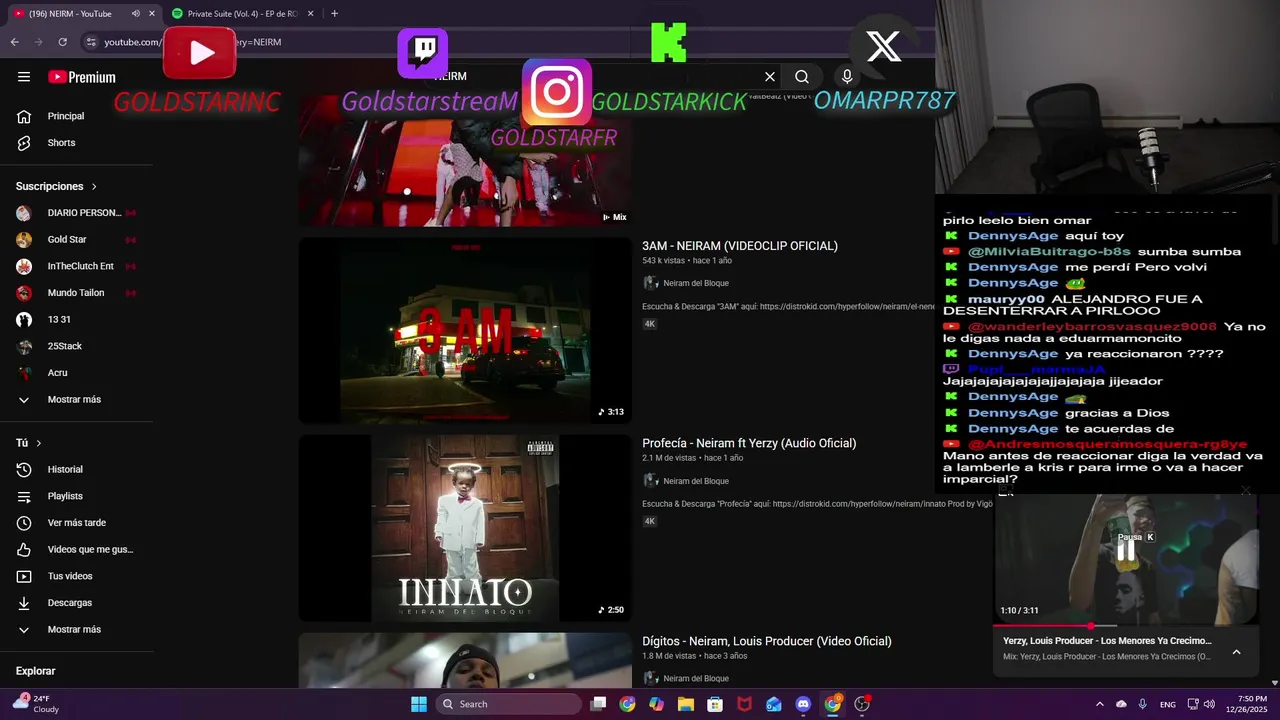Screen dimensions: 1280x720
Task: Open Dígitos - Neiram, Louis Producer title
Action: 767,642
